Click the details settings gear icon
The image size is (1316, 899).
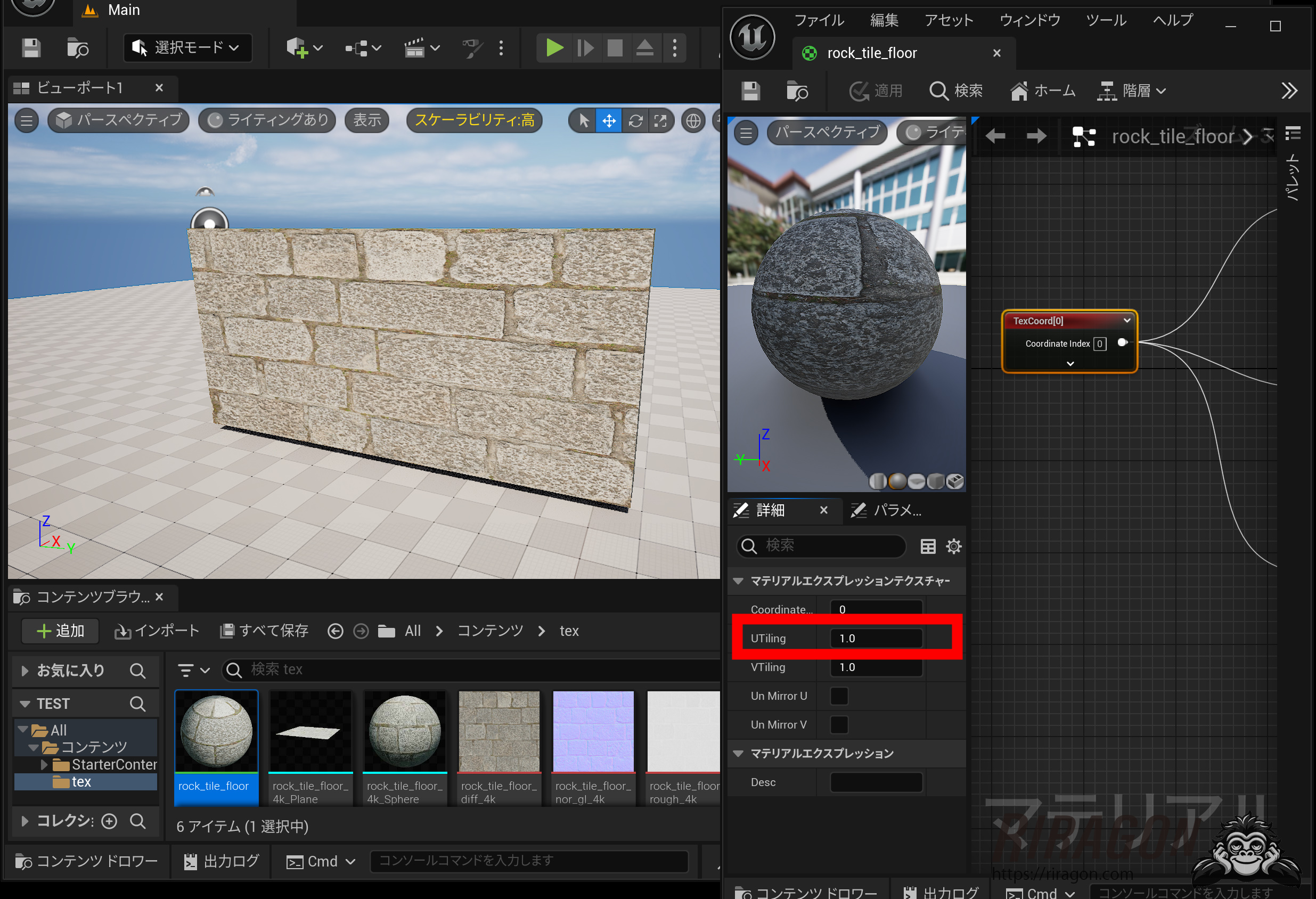954,546
